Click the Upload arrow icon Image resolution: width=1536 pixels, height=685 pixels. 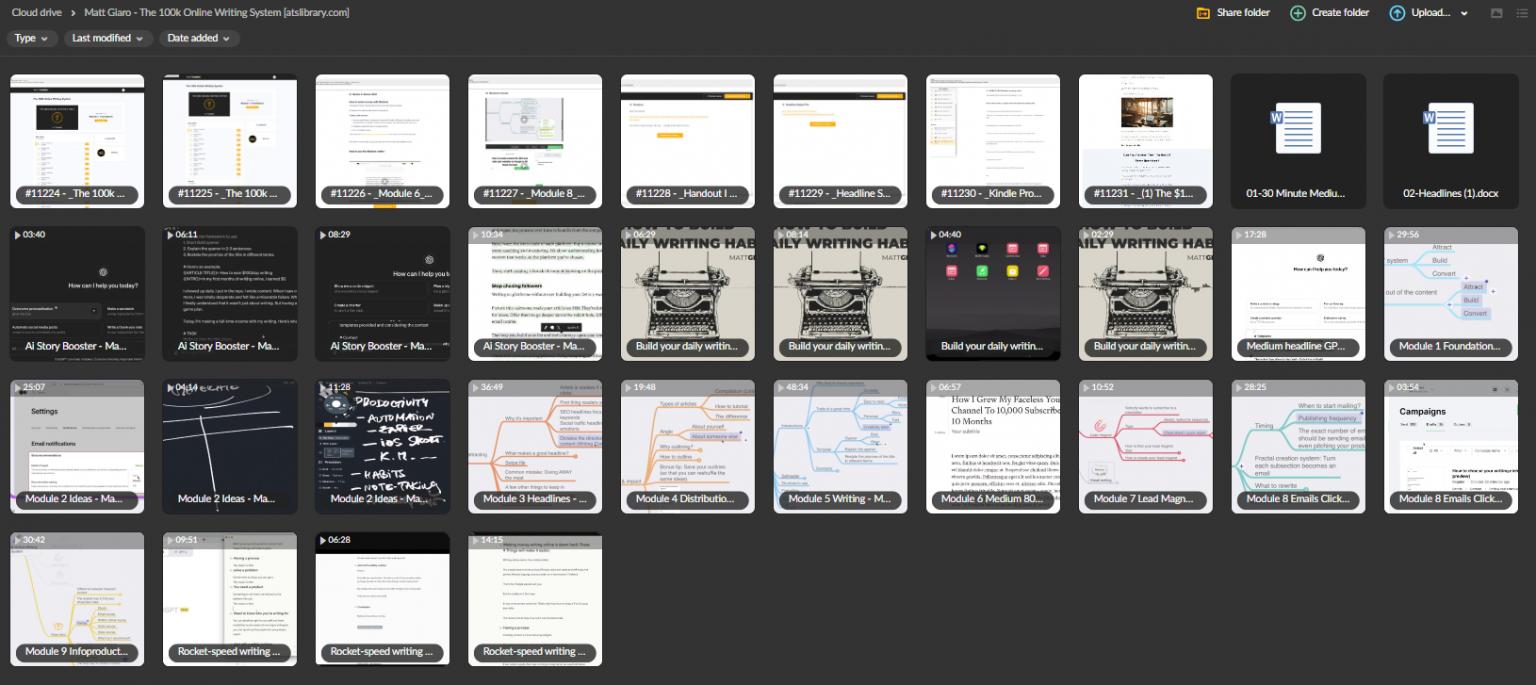(x=1396, y=13)
